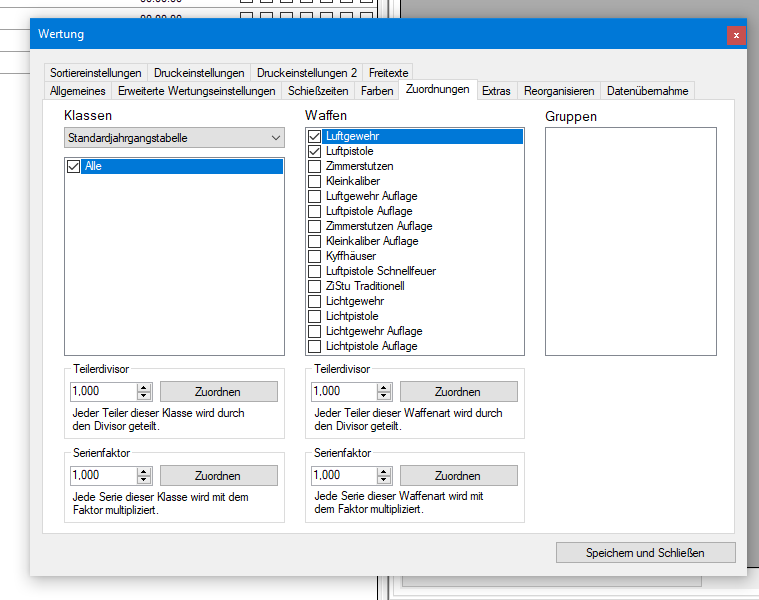The height and width of the screenshot is (600, 759).
Task: Switch to the Farben tab
Action: pos(377,91)
